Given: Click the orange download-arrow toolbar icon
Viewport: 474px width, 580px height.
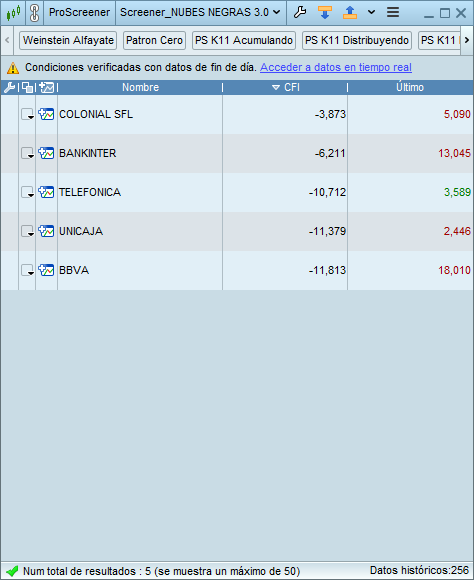Looking at the screenshot, I should 325,12.
